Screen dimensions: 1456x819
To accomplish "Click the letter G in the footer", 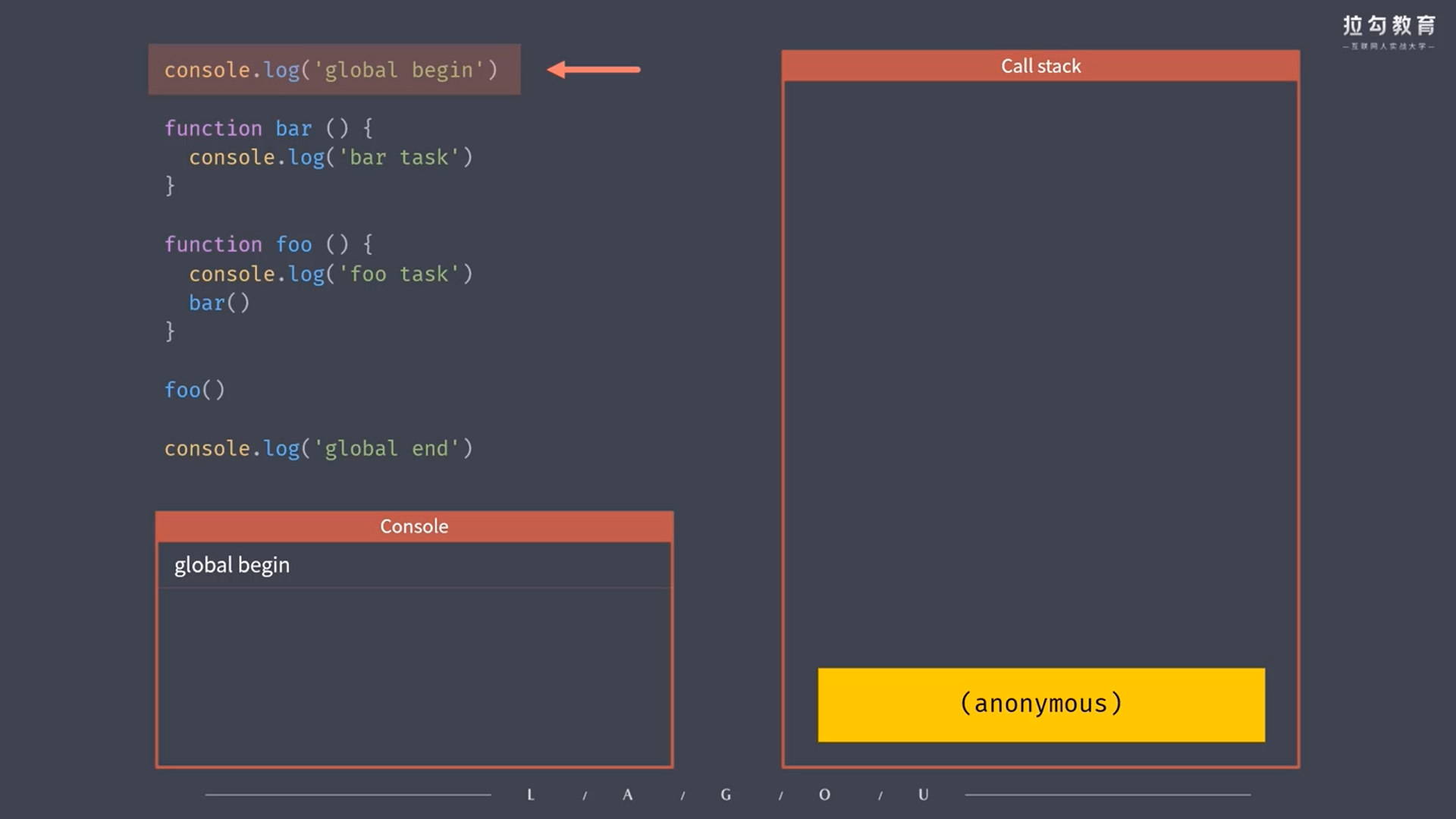I will (x=726, y=795).
